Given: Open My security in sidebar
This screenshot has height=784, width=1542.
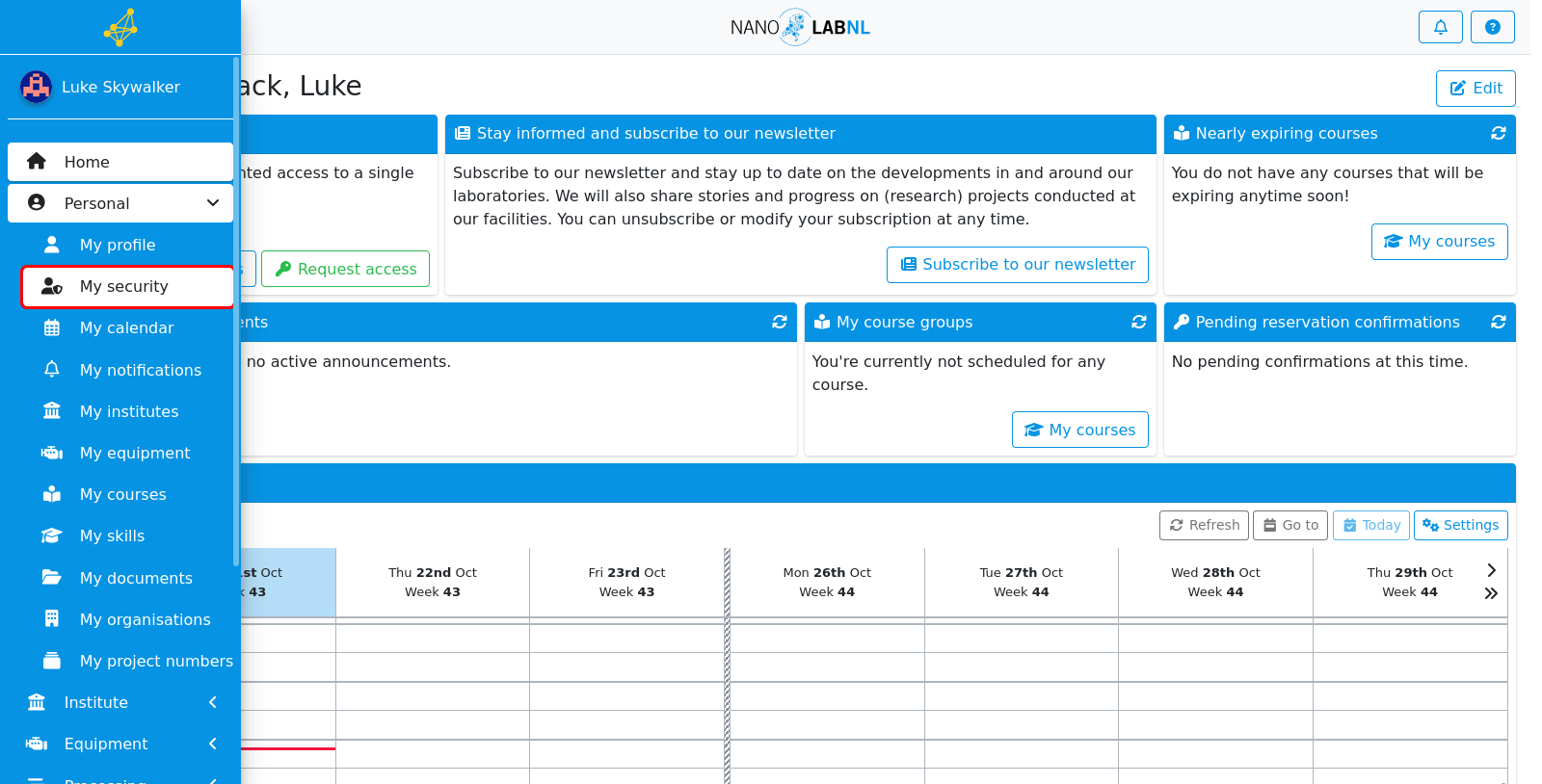Looking at the screenshot, I should (128, 286).
